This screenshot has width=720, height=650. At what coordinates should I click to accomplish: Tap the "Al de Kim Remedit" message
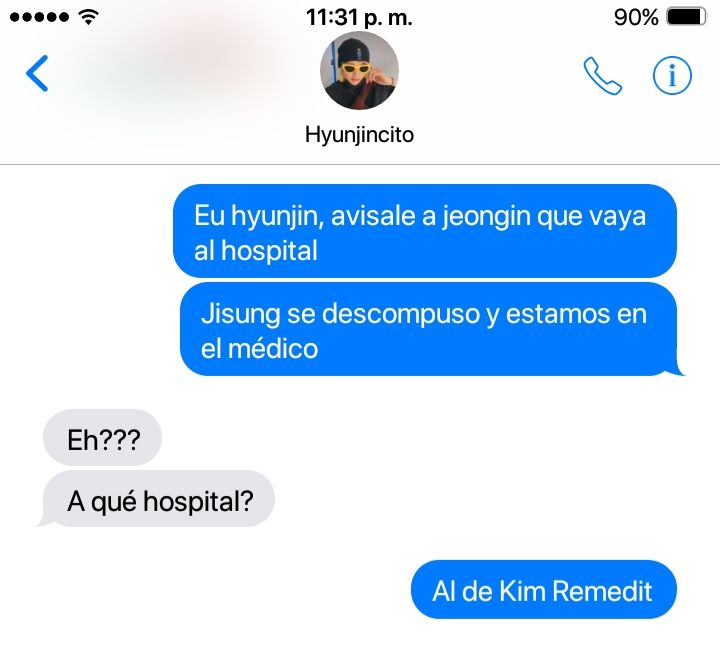(x=544, y=589)
